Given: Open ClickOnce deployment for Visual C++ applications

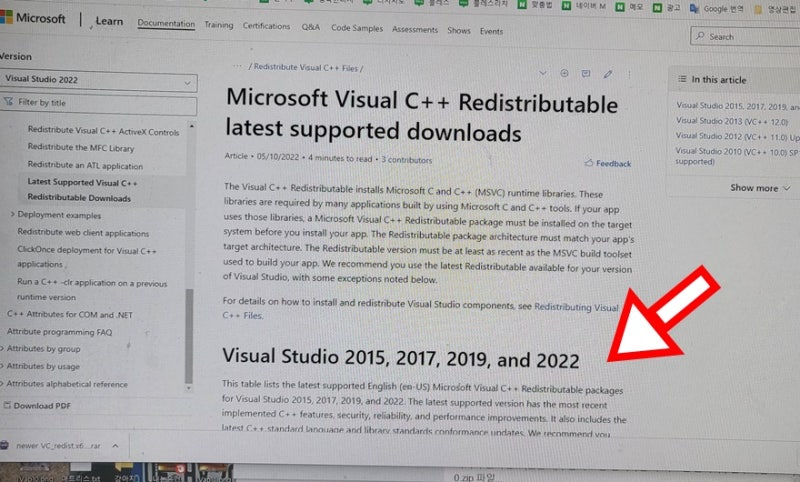Looking at the screenshot, I should tap(87, 257).
